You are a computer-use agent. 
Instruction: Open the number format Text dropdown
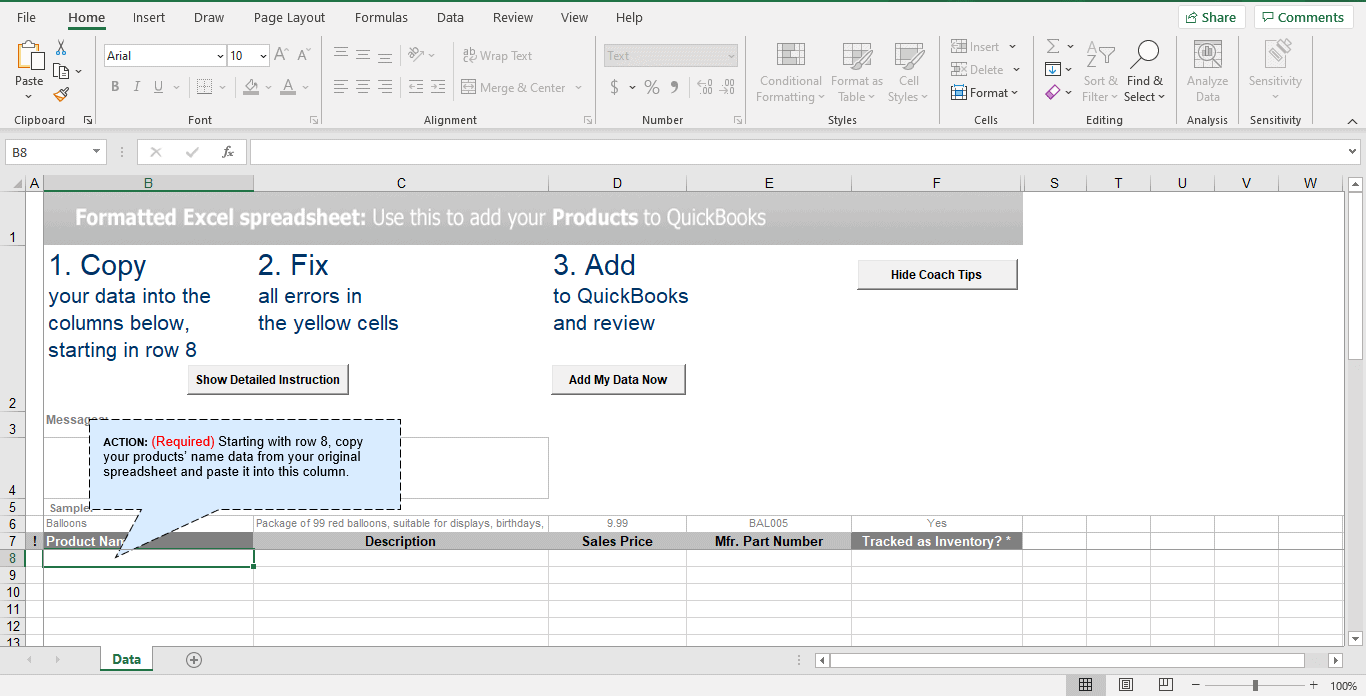pos(731,56)
